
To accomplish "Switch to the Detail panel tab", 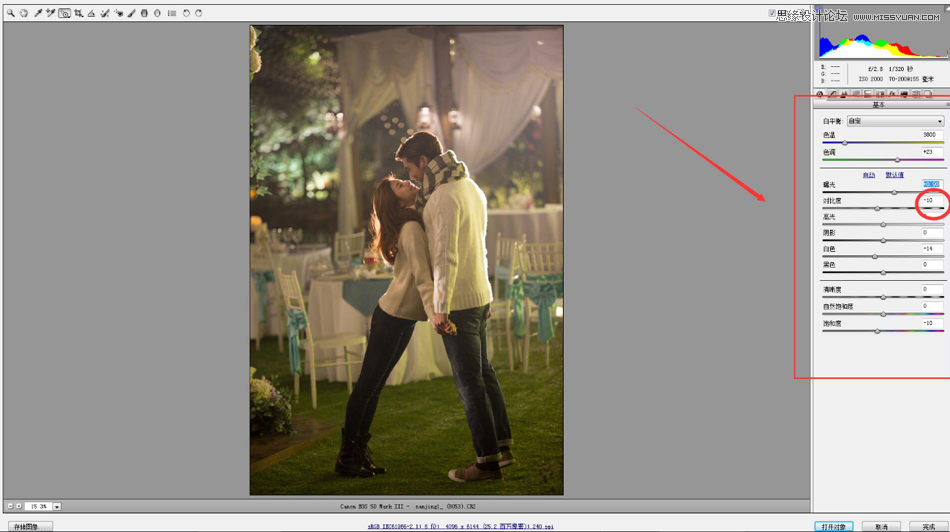I will point(844,95).
